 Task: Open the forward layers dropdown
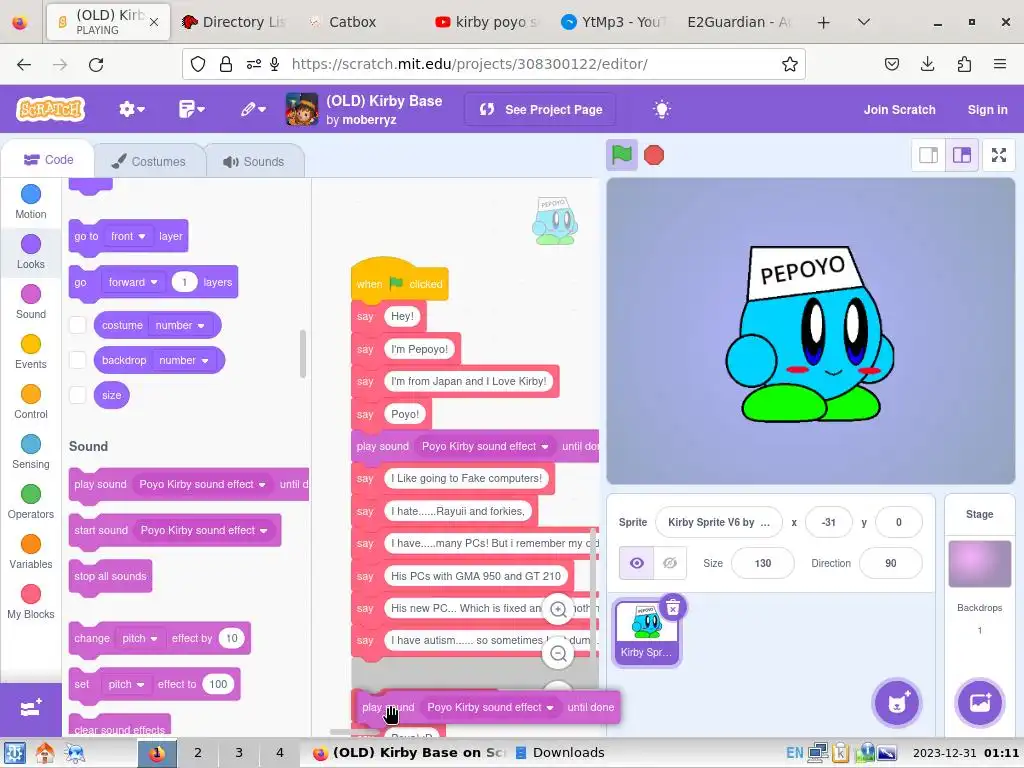pos(133,282)
